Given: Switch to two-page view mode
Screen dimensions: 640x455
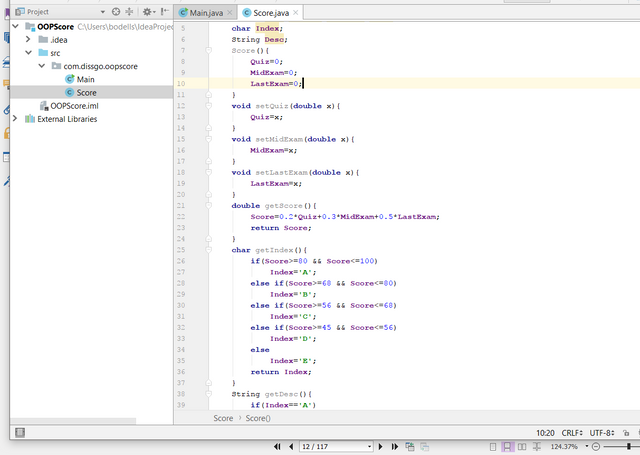Looking at the screenshot, I should 522,447.
